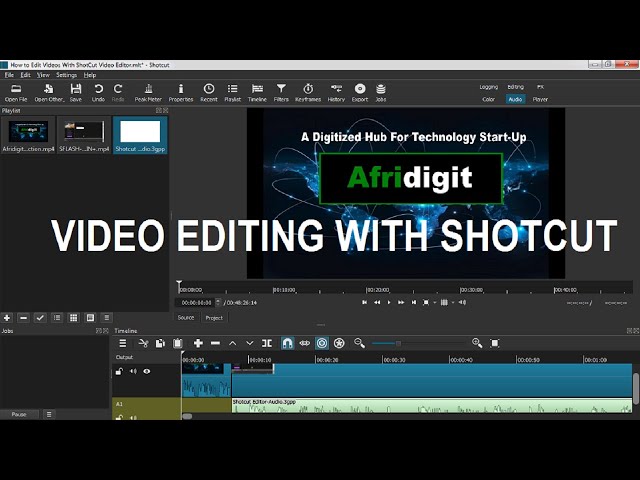
Task: Open the Edit menu
Action: 25,75
